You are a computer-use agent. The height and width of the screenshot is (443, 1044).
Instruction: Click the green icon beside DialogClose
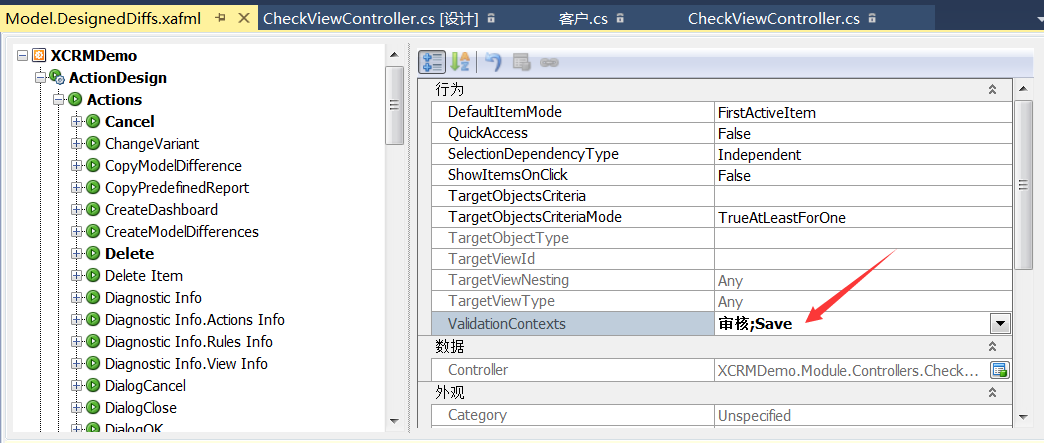pos(93,407)
